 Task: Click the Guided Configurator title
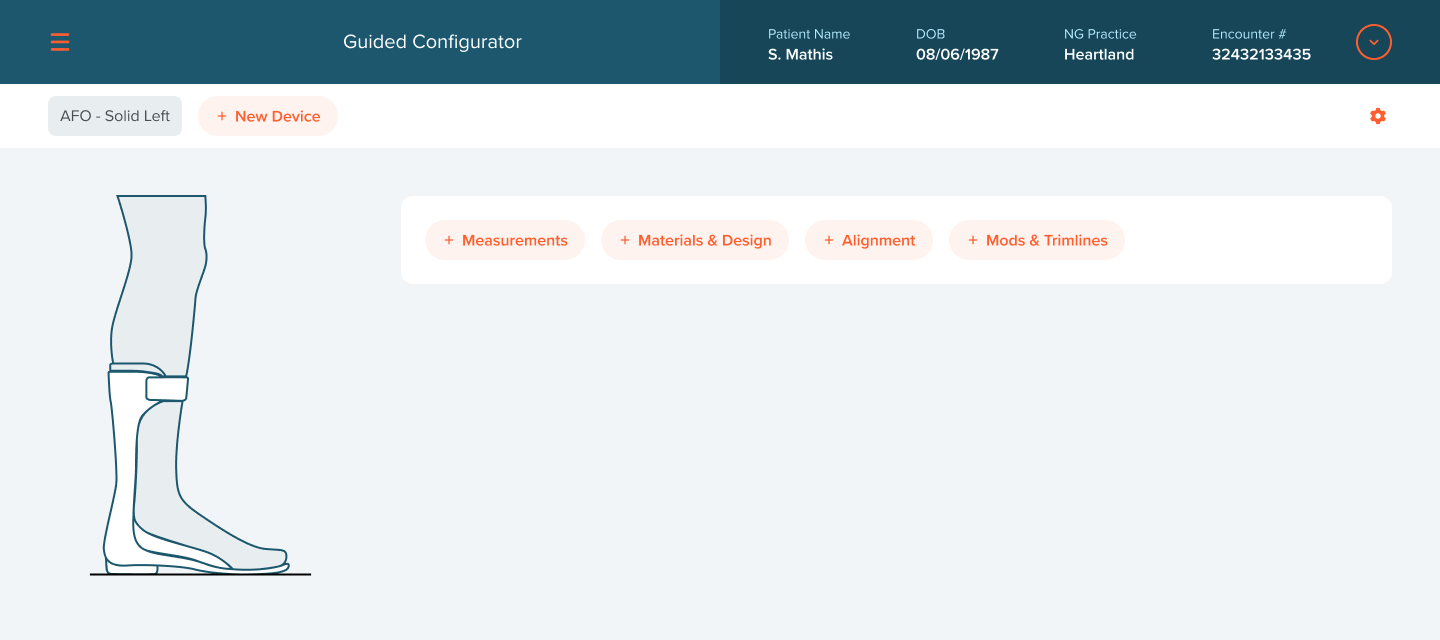click(432, 42)
